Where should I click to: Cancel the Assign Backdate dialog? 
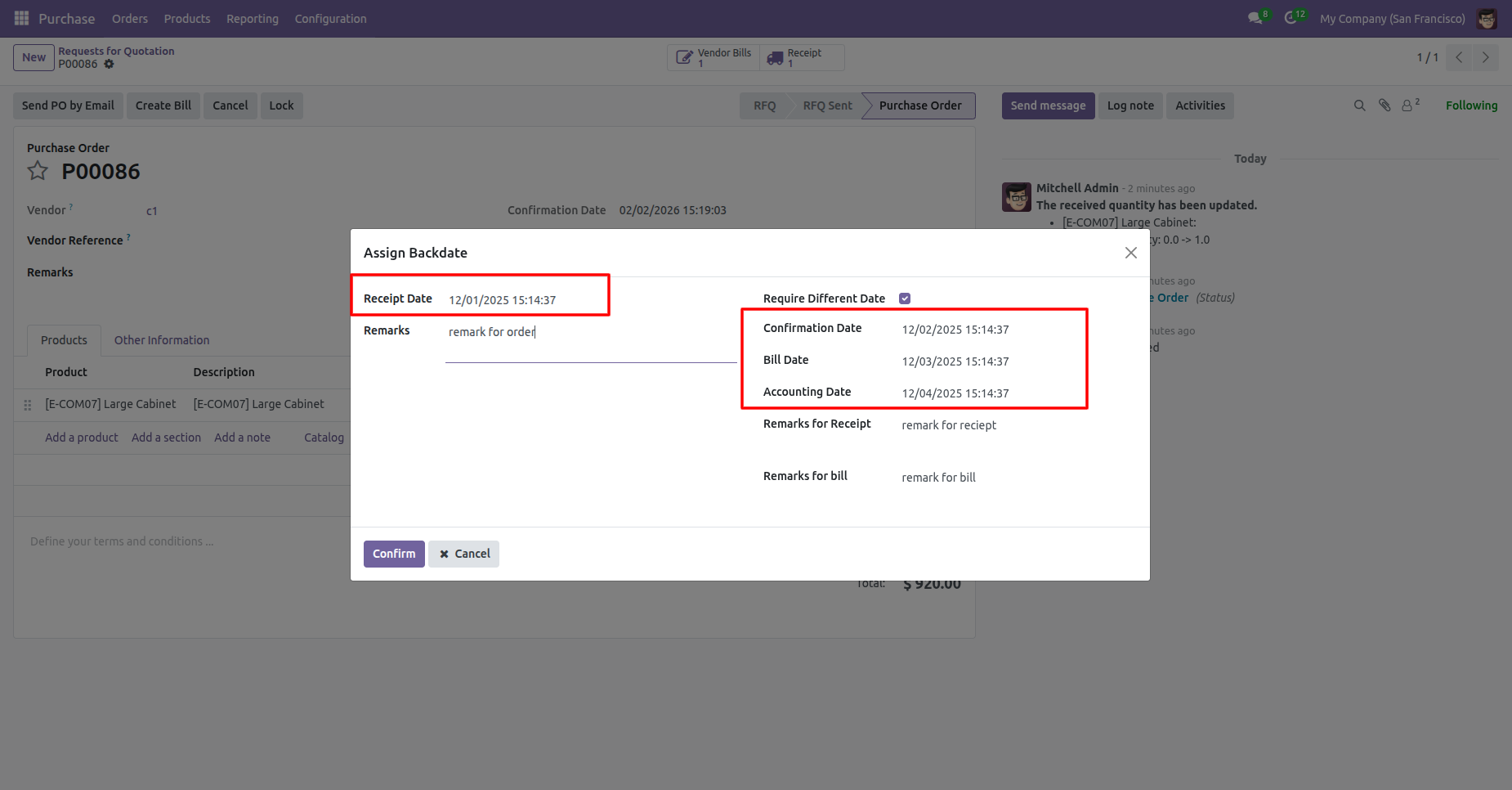pos(464,554)
